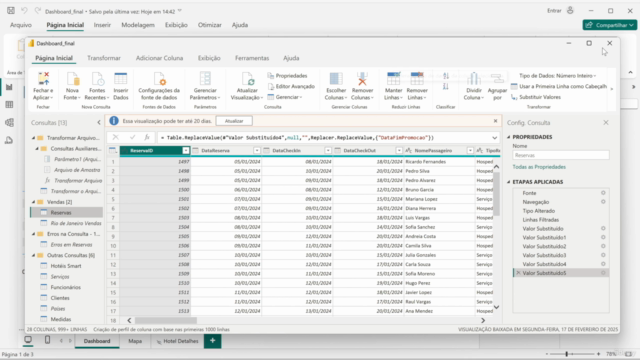This screenshot has height=360, width=640.
Task: Edit the query Nome field
Action: coord(560,155)
